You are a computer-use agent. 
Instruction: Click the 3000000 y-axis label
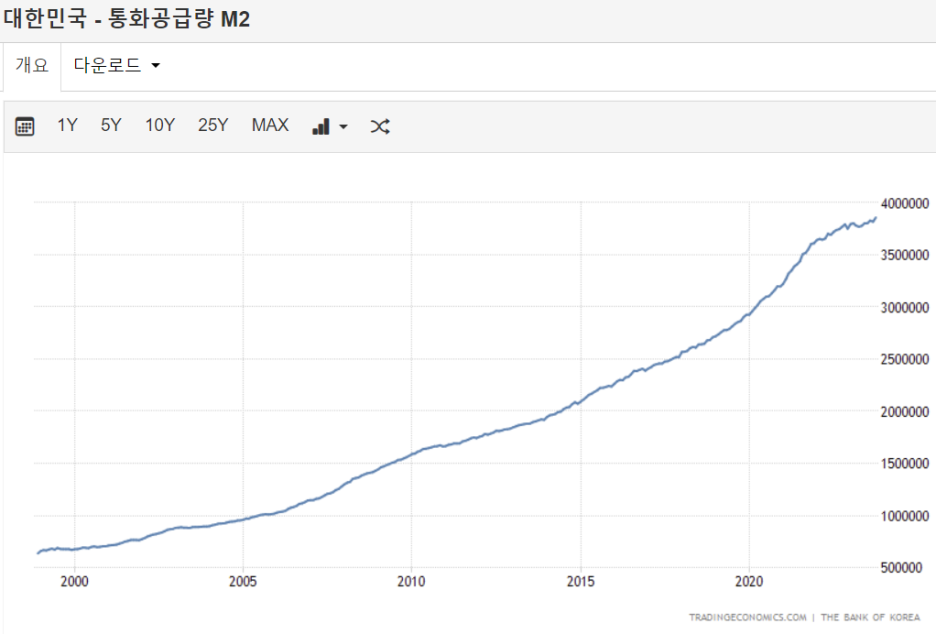905,307
